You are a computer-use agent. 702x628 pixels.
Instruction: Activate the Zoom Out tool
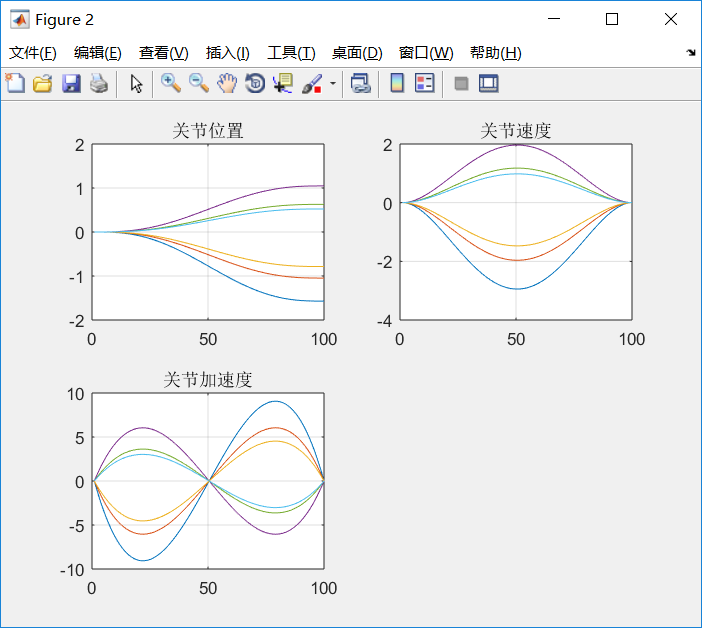(199, 84)
